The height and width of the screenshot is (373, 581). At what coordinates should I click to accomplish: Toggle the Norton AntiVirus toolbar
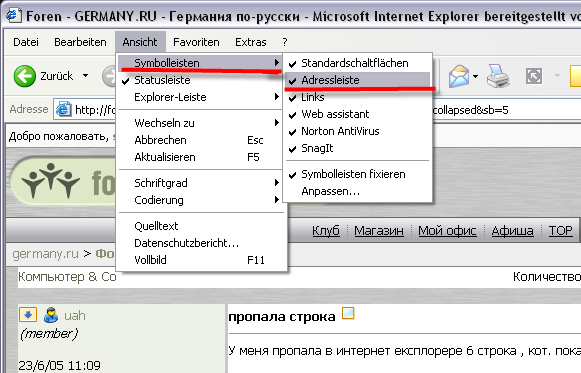[x=357, y=131]
